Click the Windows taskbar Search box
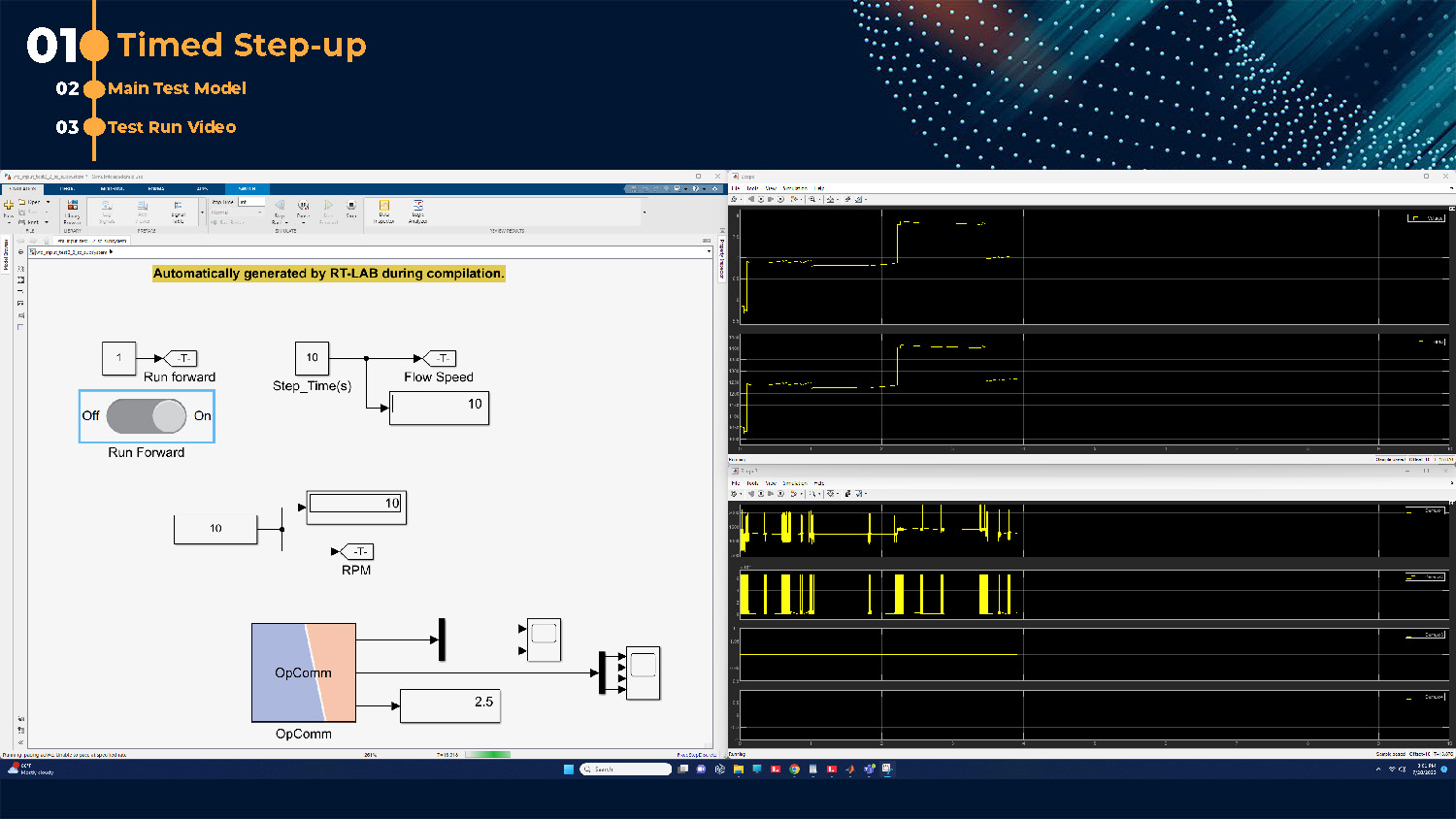The height and width of the screenshot is (819, 1456). pos(626,770)
